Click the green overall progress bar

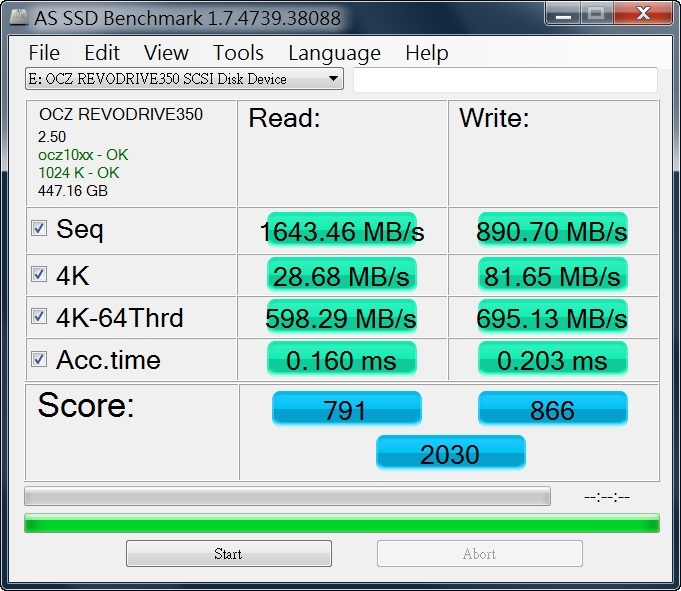pyautogui.click(x=342, y=523)
